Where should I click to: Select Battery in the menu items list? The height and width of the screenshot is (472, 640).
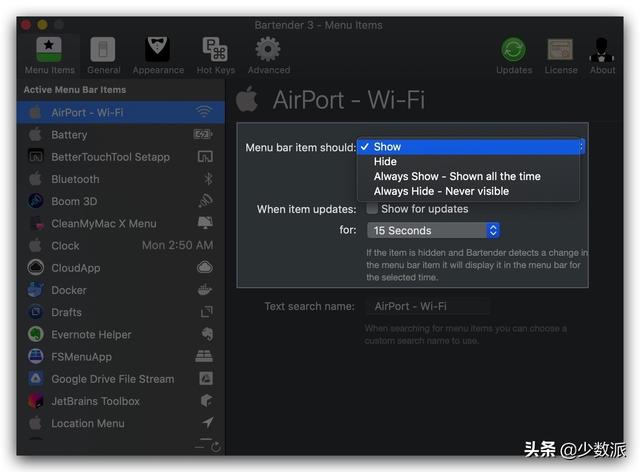[x=121, y=135]
